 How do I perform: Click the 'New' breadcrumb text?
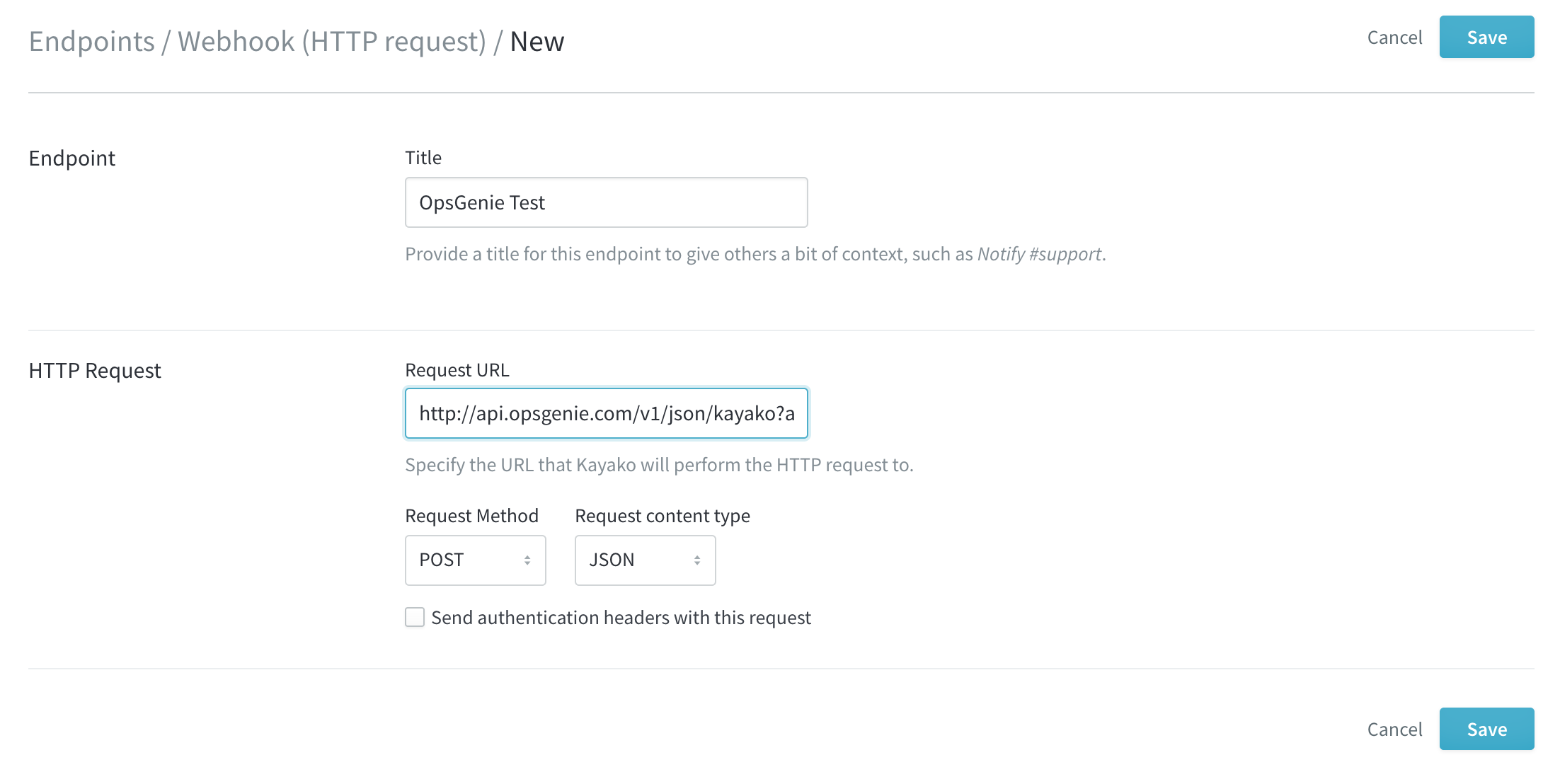(x=537, y=41)
